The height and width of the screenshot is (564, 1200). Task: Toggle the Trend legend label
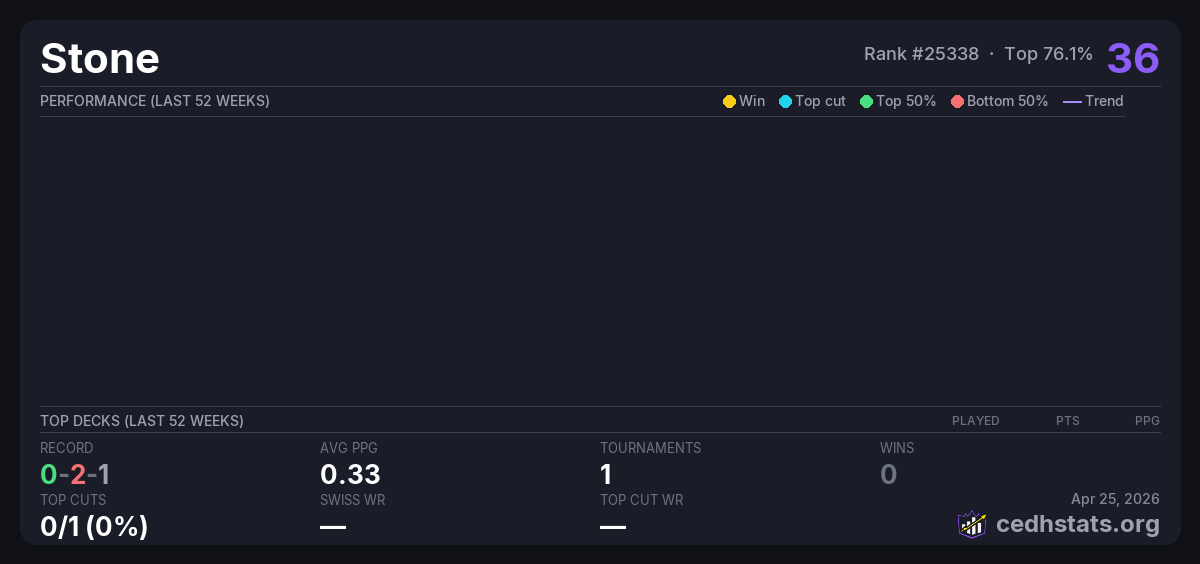(x=1104, y=101)
